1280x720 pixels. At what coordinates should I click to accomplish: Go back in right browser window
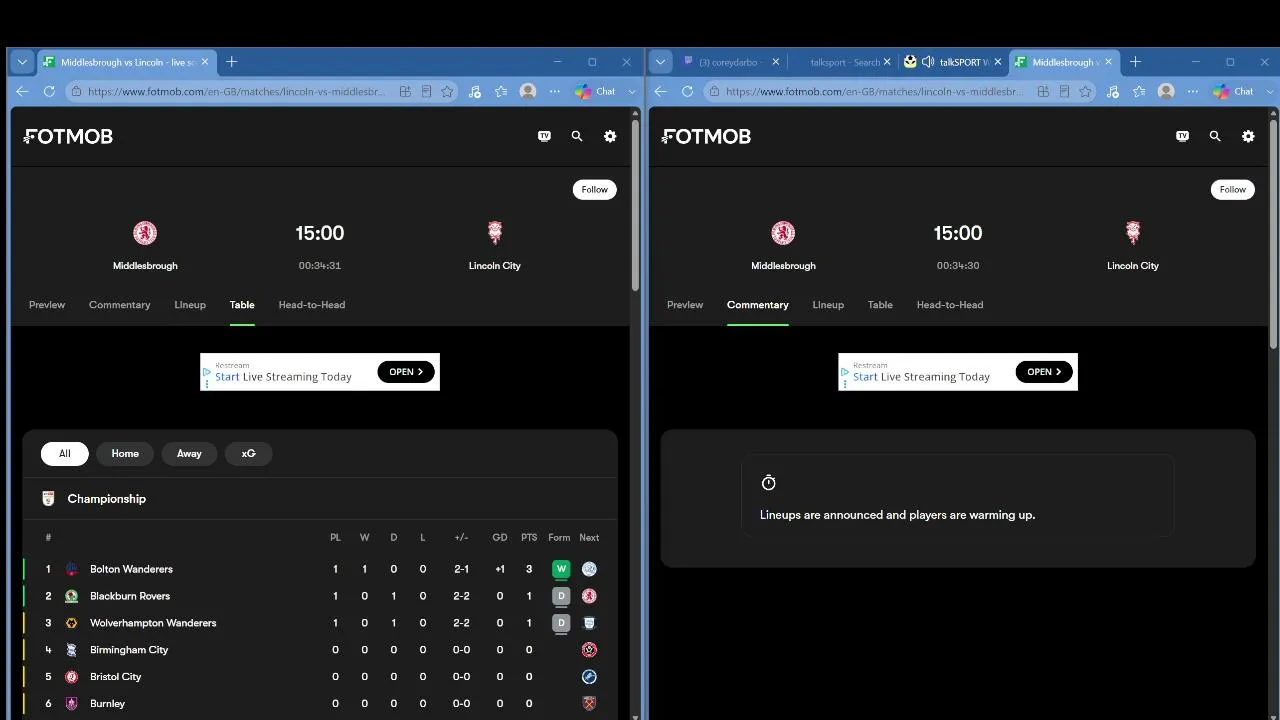click(660, 91)
